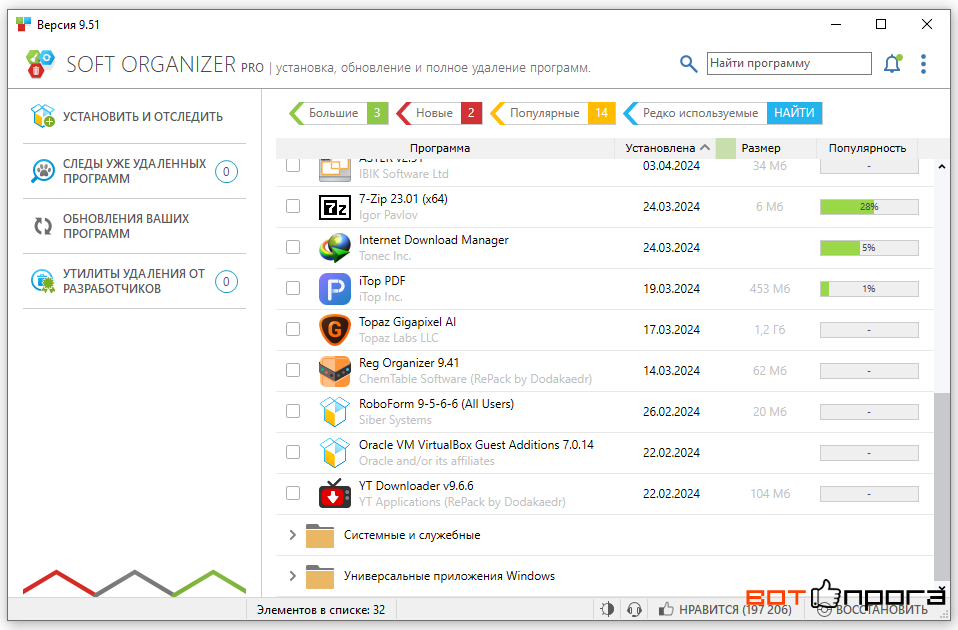958x630 pixels.
Task: Click the 7-Zip 28% popularity bar
Action: click(869, 207)
